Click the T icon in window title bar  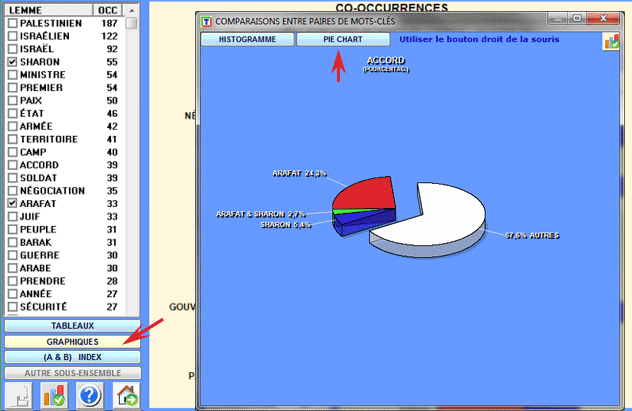[x=206, y=19]
